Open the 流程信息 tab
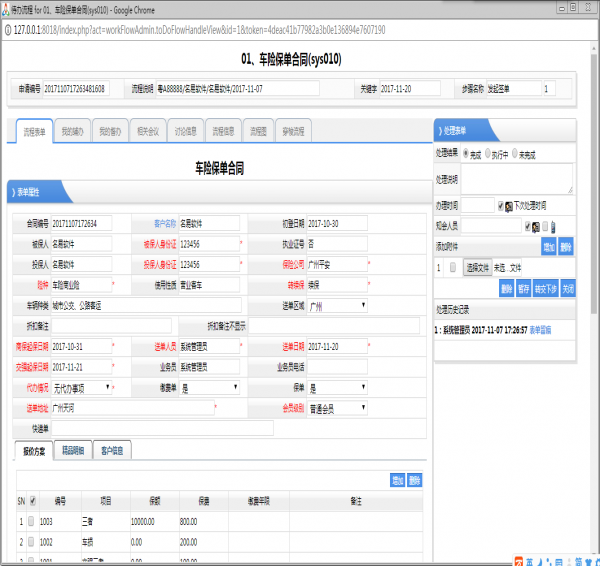The image size is (600, 566). tap(223, 131)
